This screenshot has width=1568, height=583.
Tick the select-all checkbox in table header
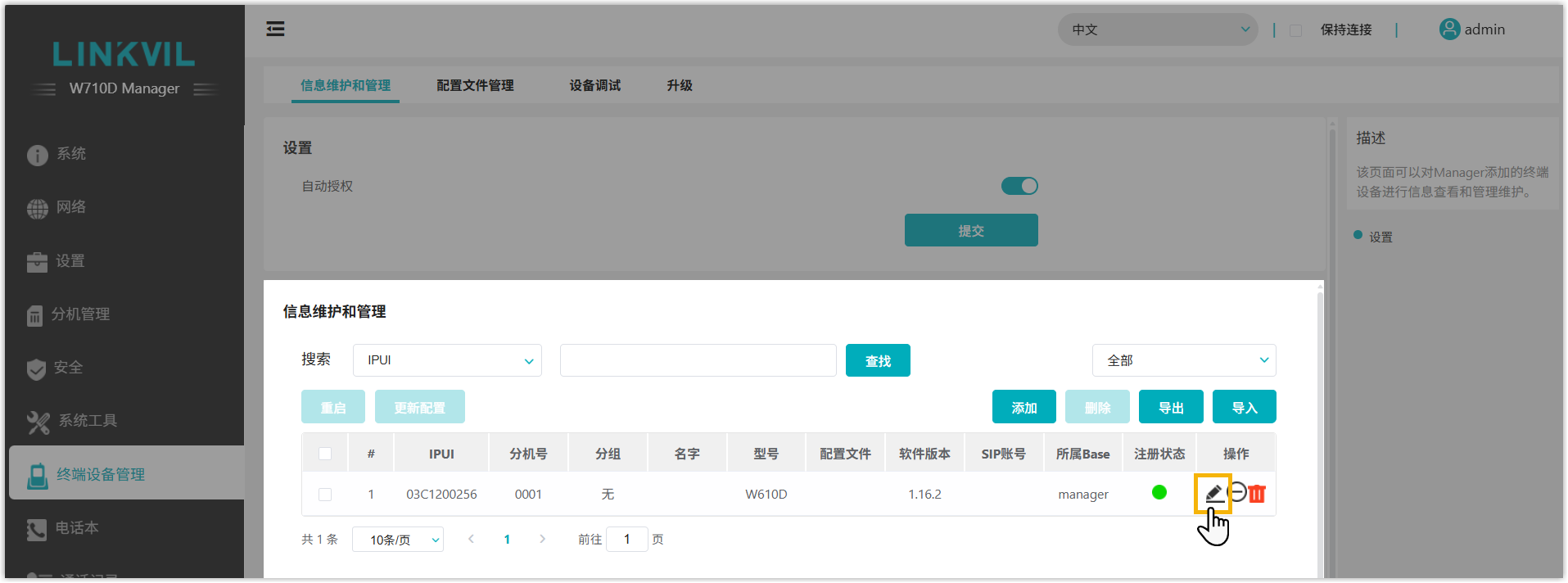click(x=325, y=454)
